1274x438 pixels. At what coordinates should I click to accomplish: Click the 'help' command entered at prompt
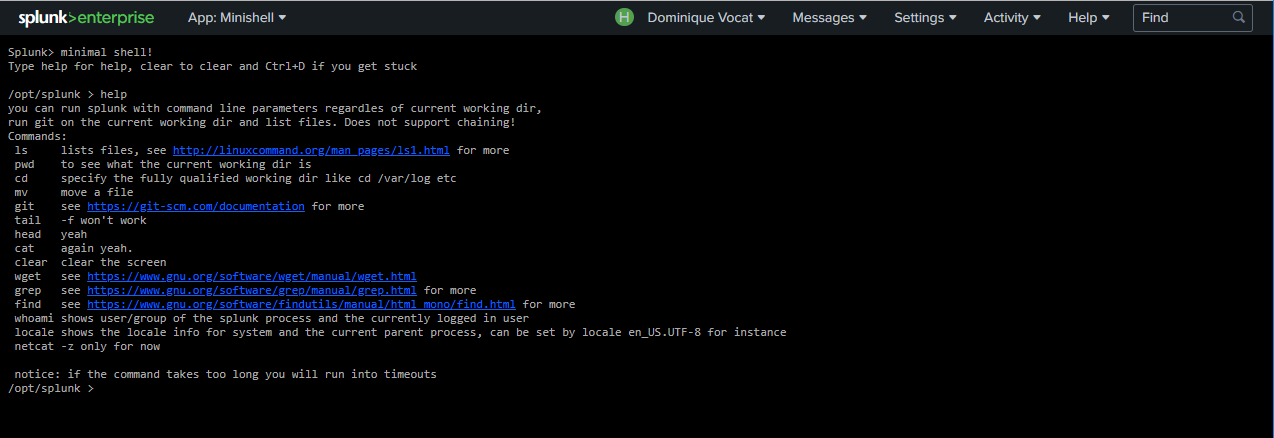(x=114, y=94)
